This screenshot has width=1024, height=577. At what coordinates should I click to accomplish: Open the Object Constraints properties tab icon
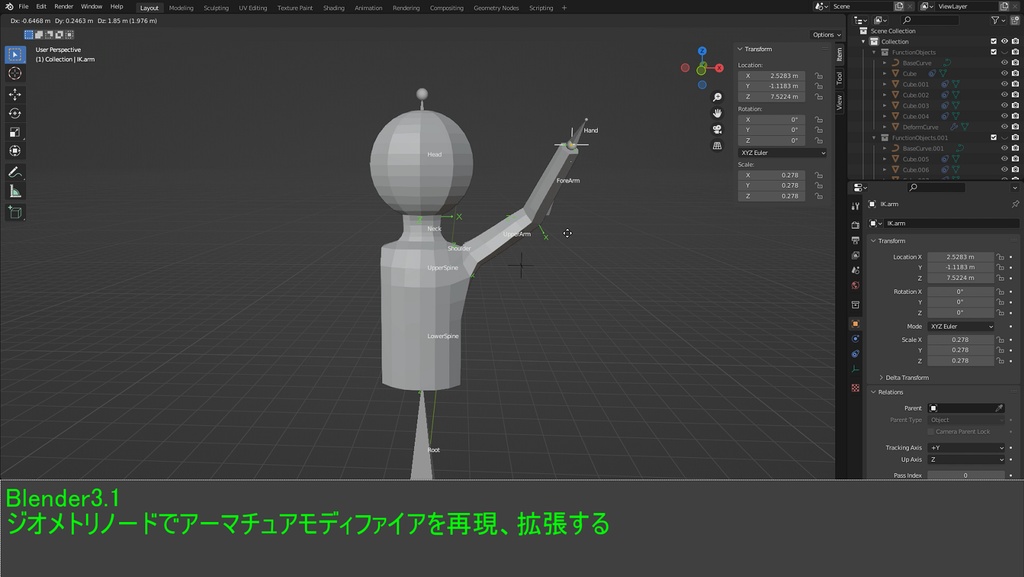tap(856, 354)
